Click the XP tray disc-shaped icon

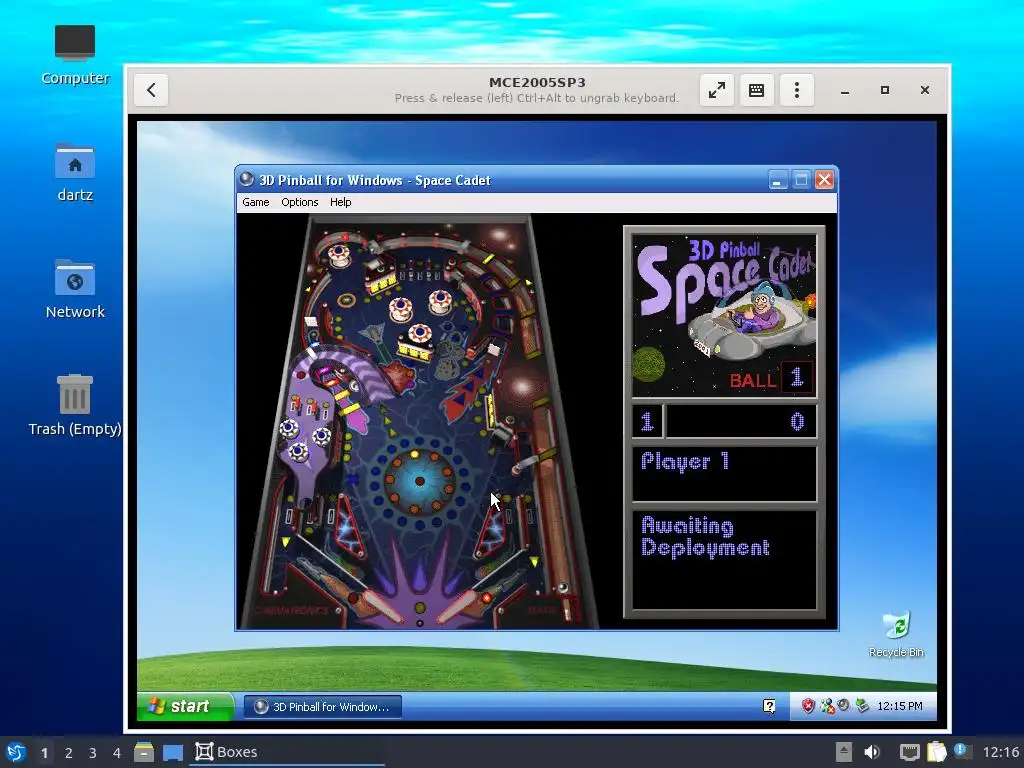click(844, 706)
